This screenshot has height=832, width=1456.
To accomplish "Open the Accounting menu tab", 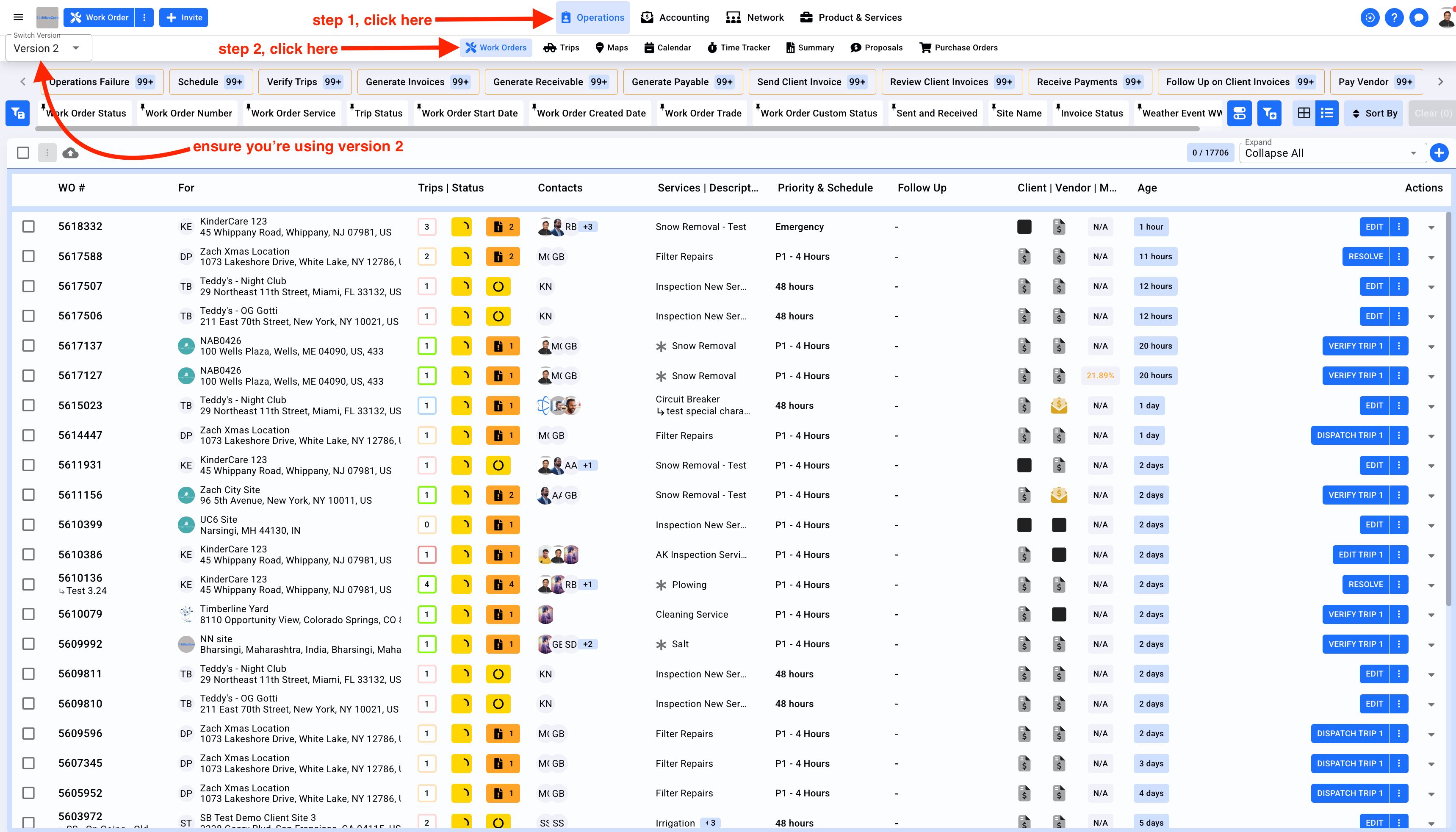I will coord(675,17).
